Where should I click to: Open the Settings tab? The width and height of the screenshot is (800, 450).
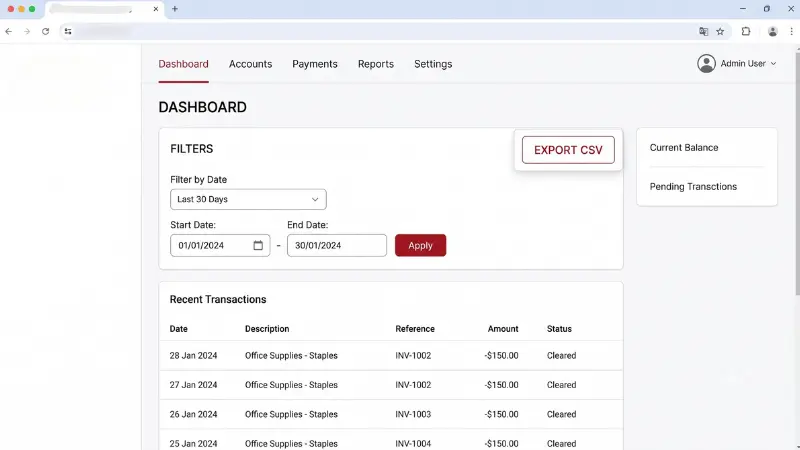pos(433,64)
